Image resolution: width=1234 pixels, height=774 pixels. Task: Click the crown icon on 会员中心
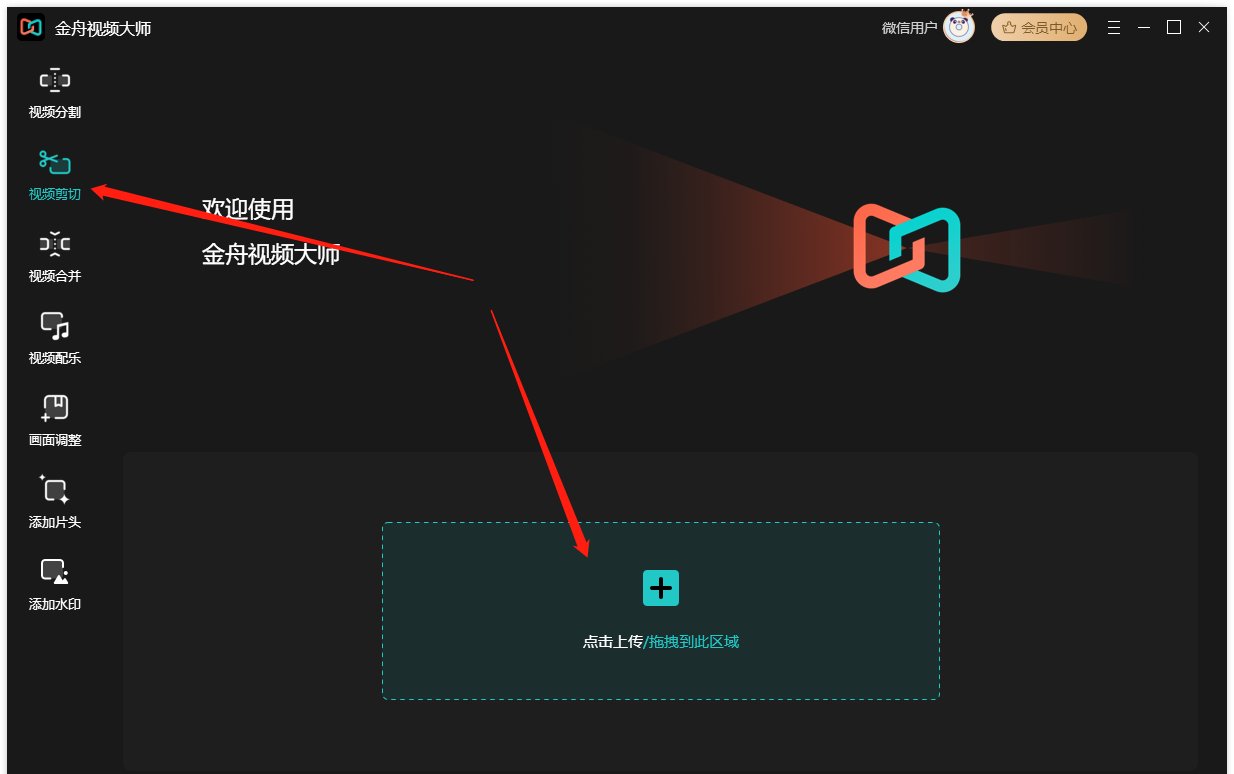(1007, 27)
